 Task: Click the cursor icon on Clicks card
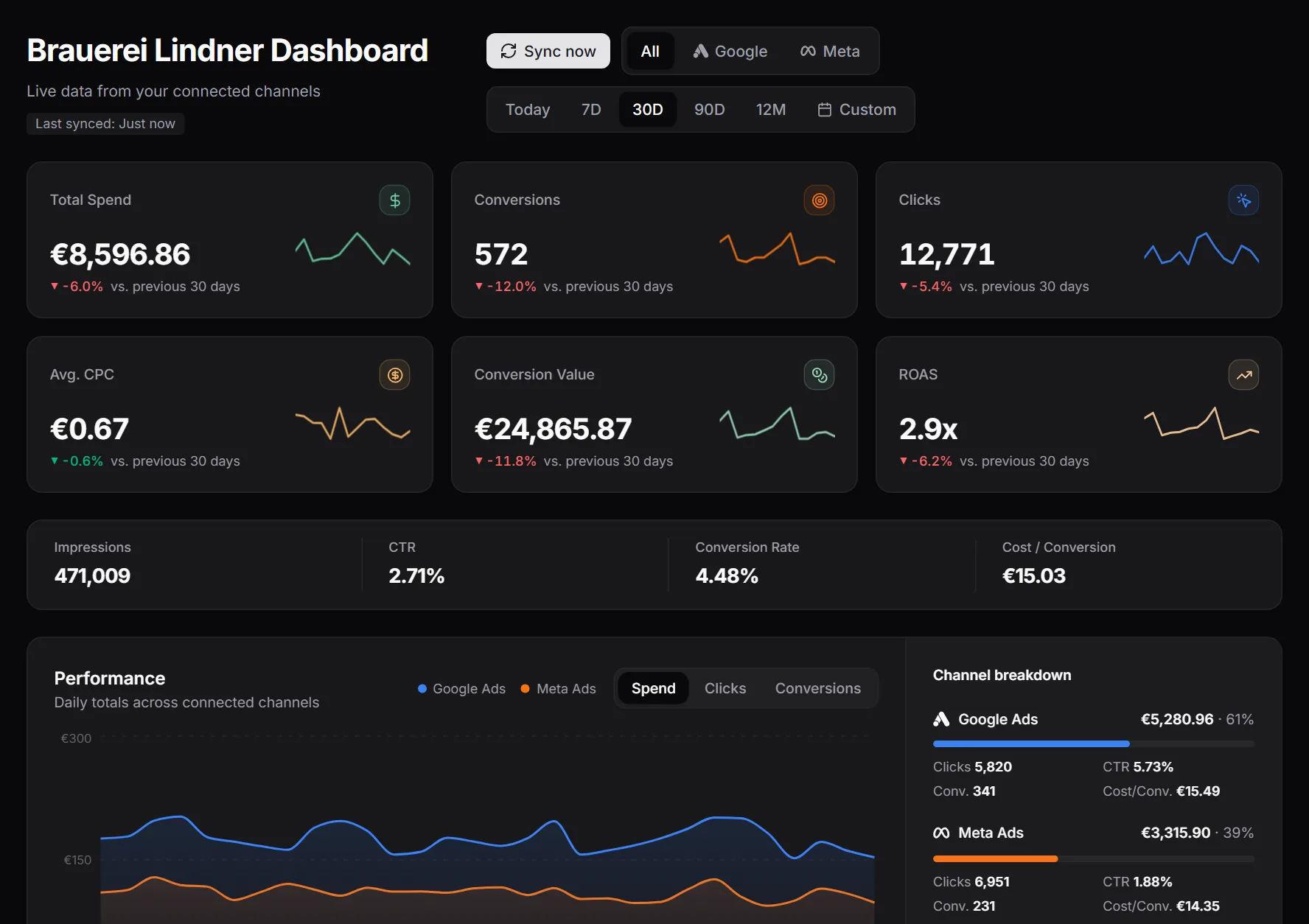pyautogui.click(x=1244, y=200)
